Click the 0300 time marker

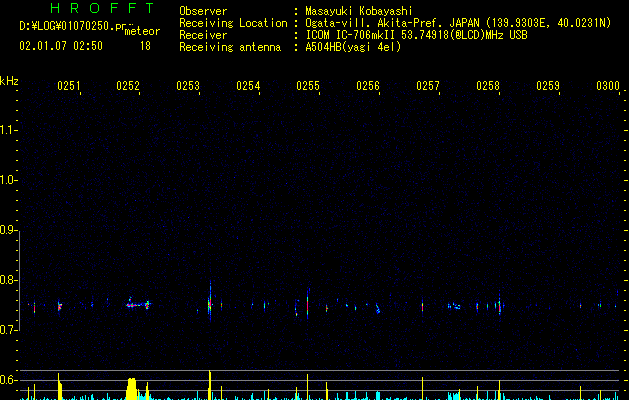608,86
